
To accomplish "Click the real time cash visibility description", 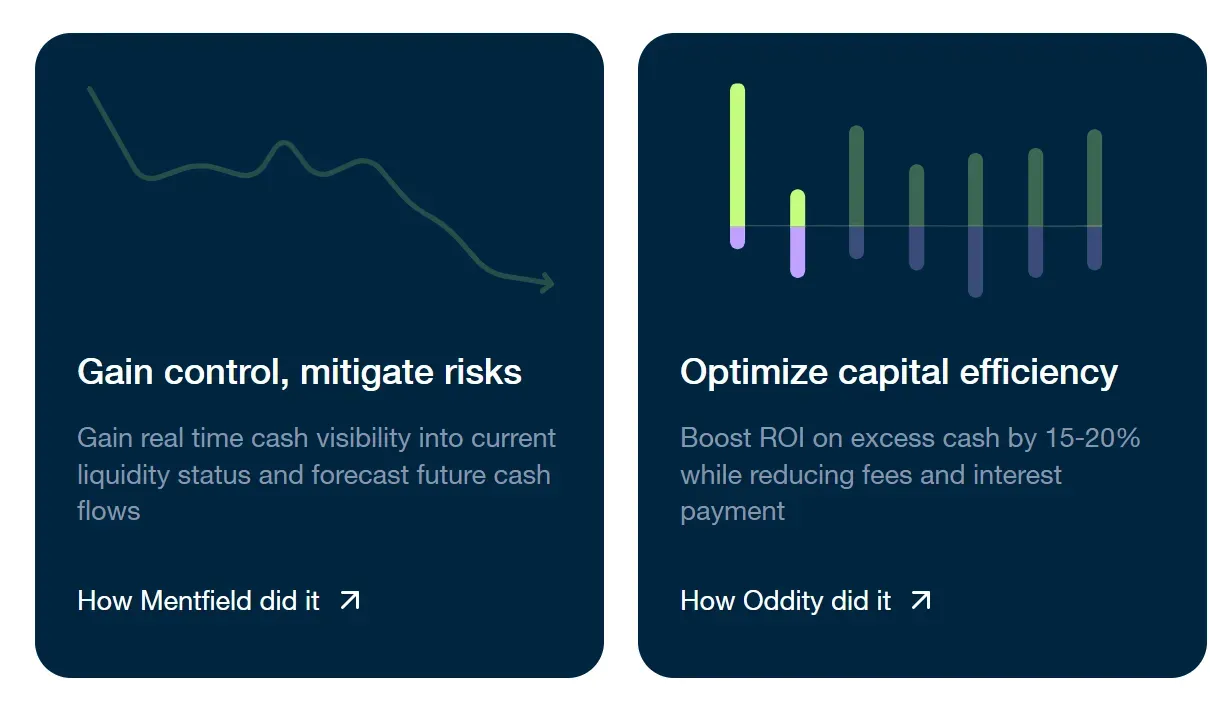I will tap(316, 474).
